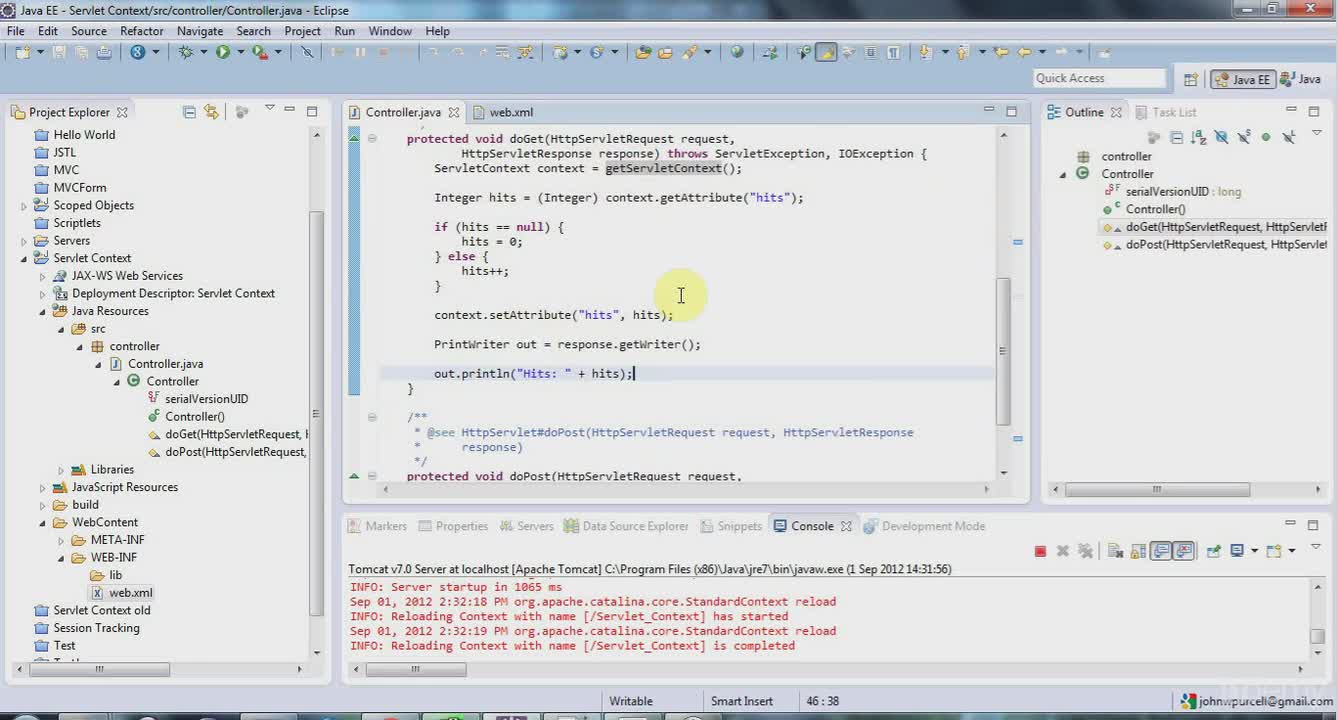Expand Servers folder in Project Explorer
The image size is (1338, 720).
tap(24, 241)
